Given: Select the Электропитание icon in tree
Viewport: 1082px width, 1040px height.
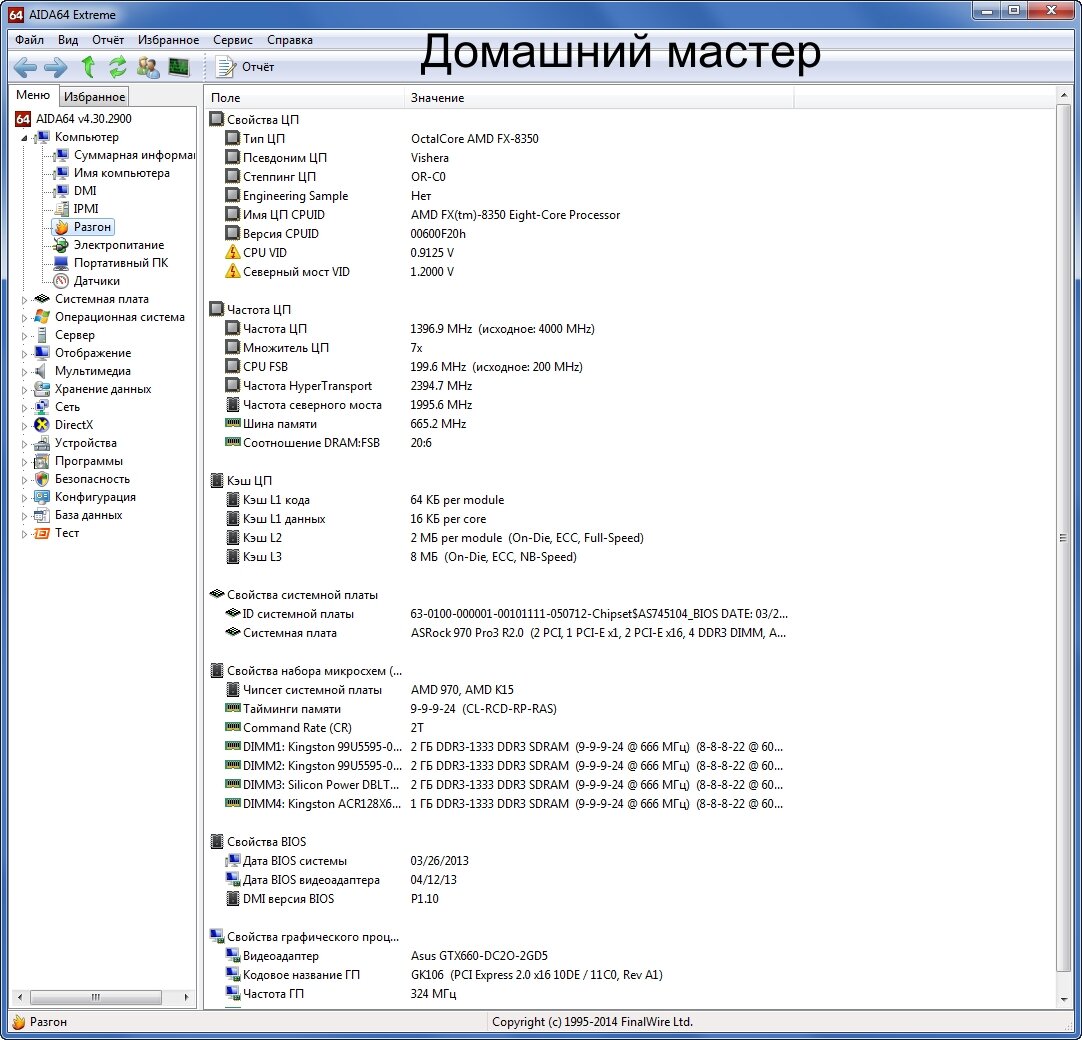Looking at the screenshot, I should click(x=61, y=245).
